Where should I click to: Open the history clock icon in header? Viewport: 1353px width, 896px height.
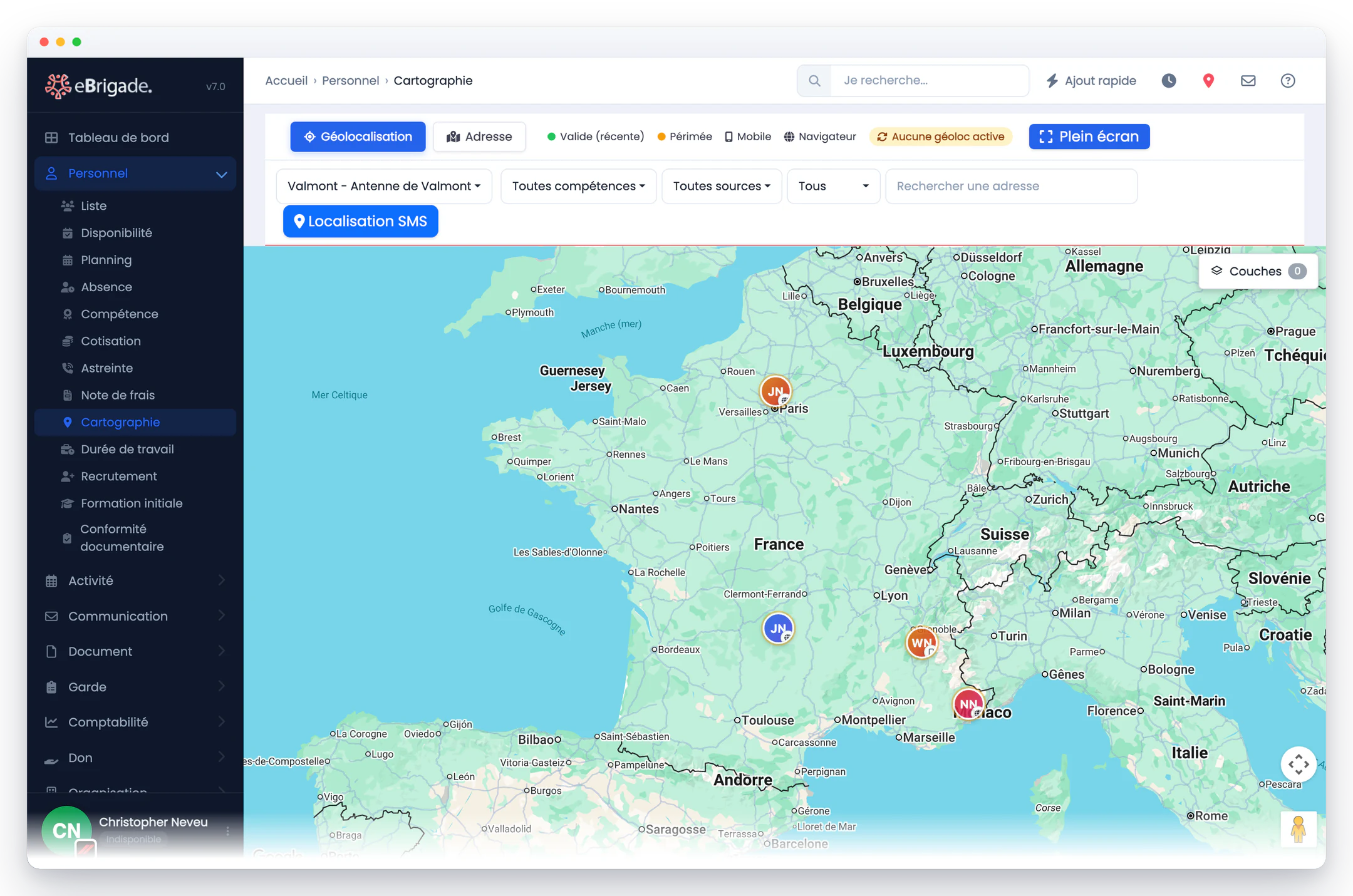1169,81
